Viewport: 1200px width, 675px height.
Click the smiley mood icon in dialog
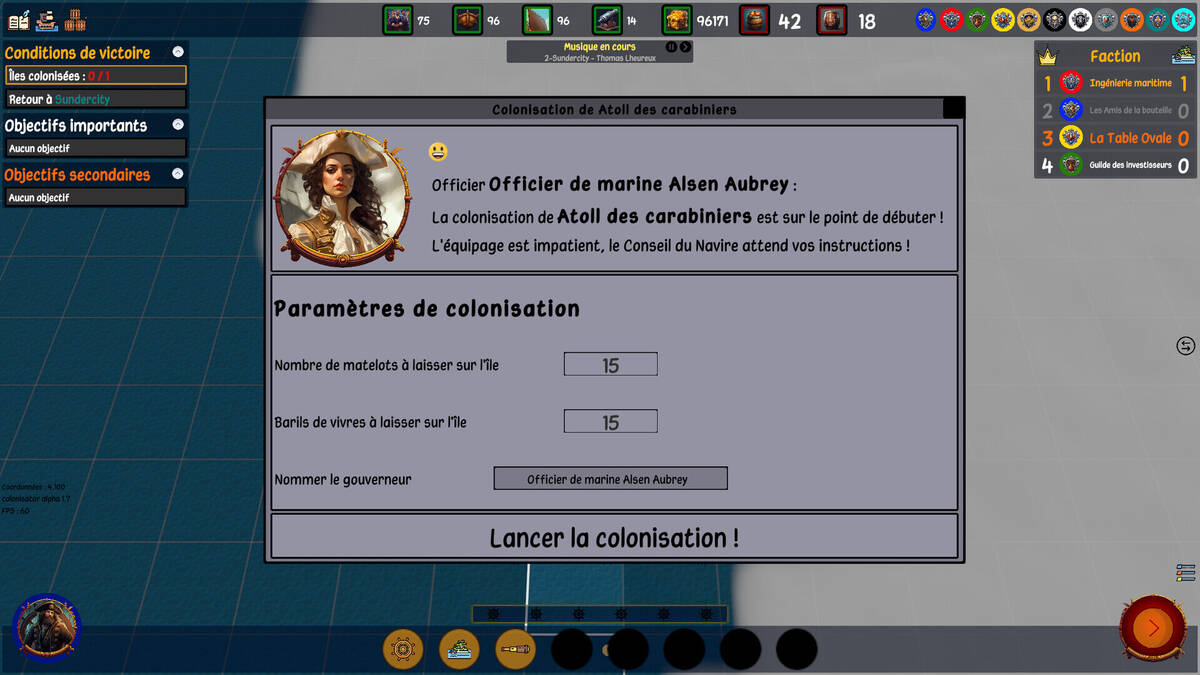438,152
